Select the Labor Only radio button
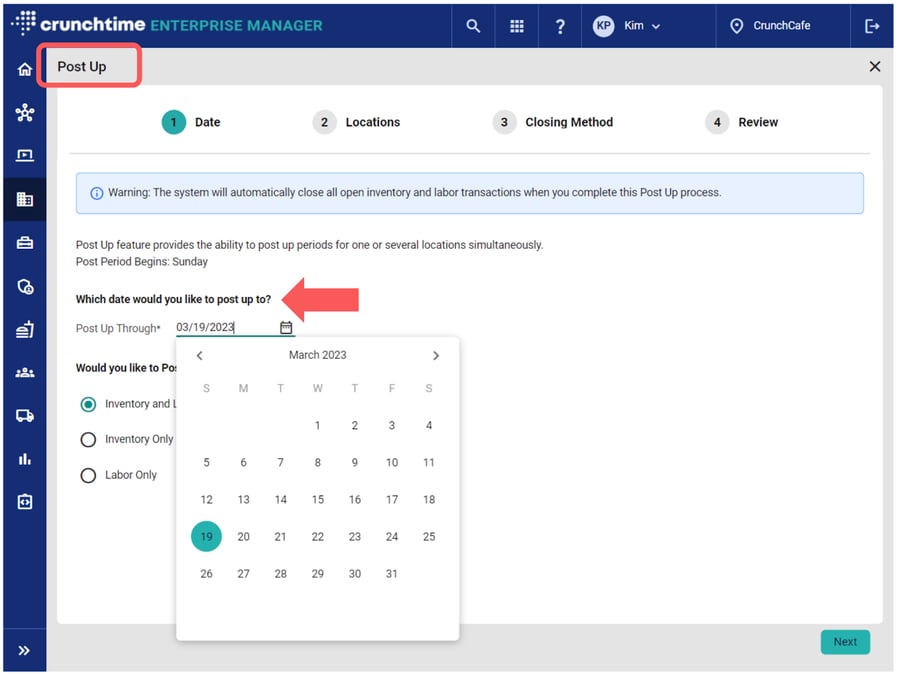Screen dimensions: 899x674 87,475
